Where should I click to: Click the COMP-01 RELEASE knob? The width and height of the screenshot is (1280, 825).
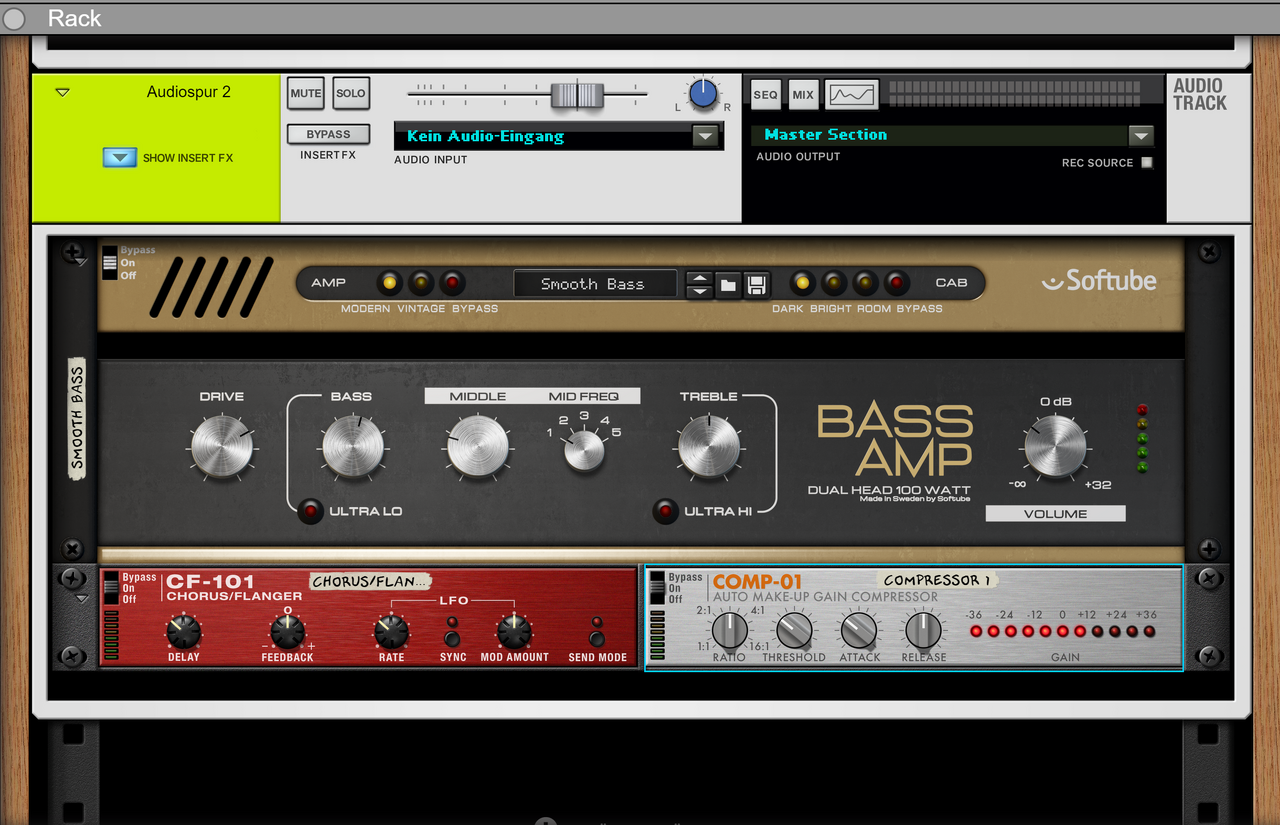coord(924,630)
